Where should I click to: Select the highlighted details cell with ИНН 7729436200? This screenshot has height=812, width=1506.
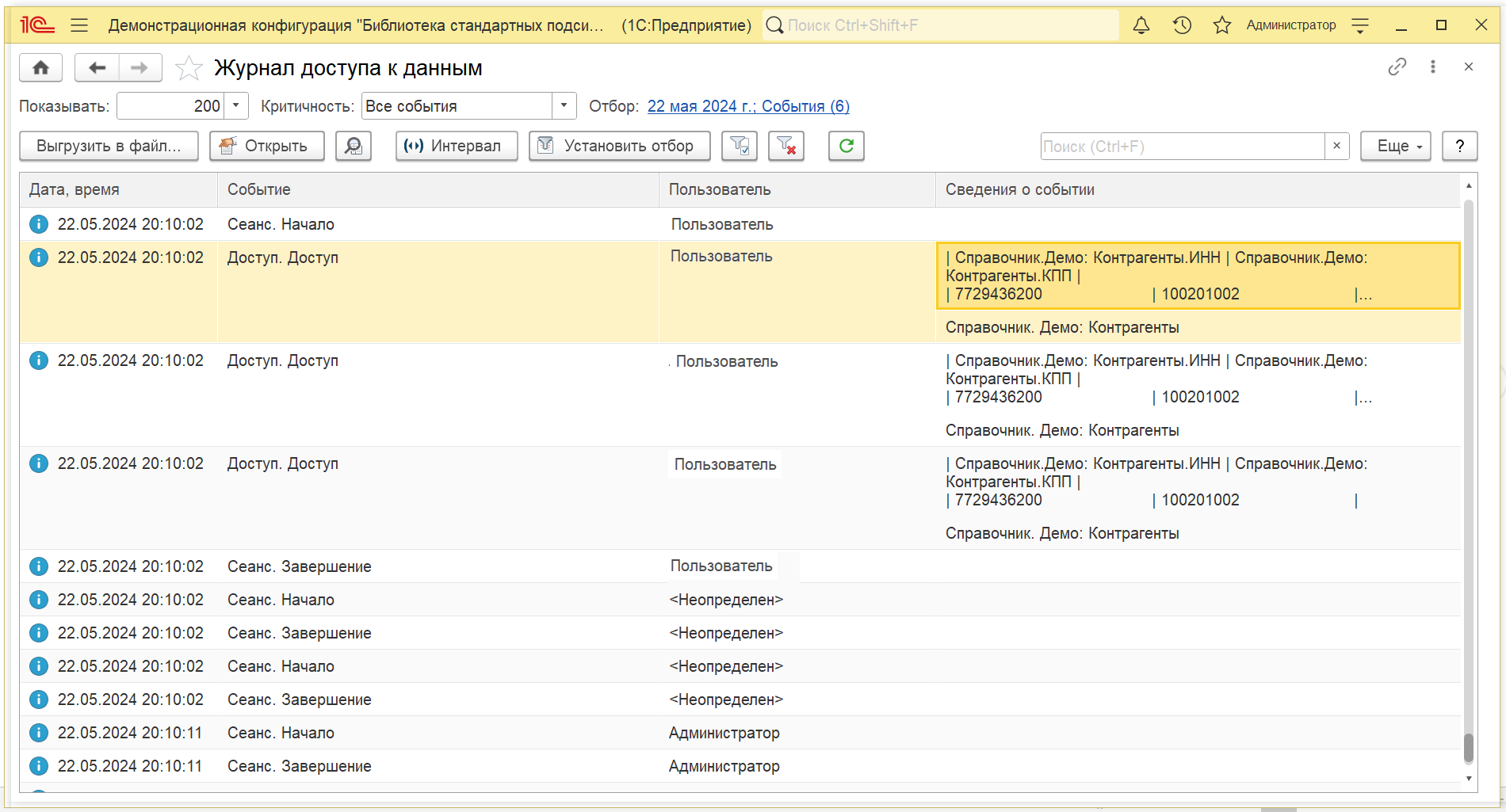click(x=1198, y=276)
